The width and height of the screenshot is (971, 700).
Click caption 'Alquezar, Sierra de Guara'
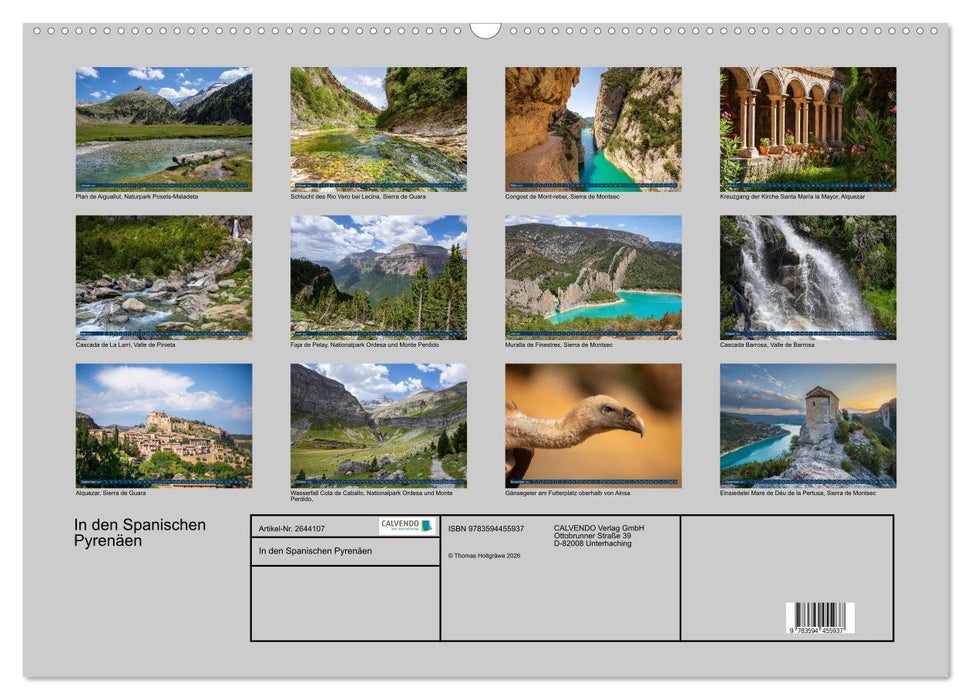click(111, 493)
